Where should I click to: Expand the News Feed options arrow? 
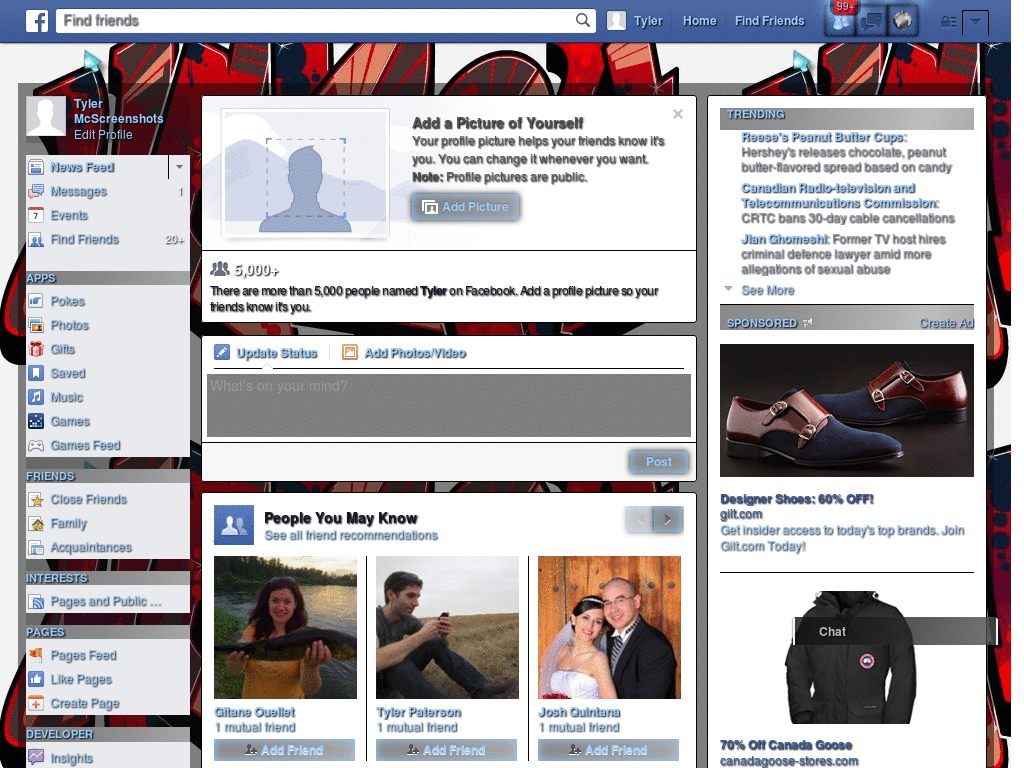(179, 167)
